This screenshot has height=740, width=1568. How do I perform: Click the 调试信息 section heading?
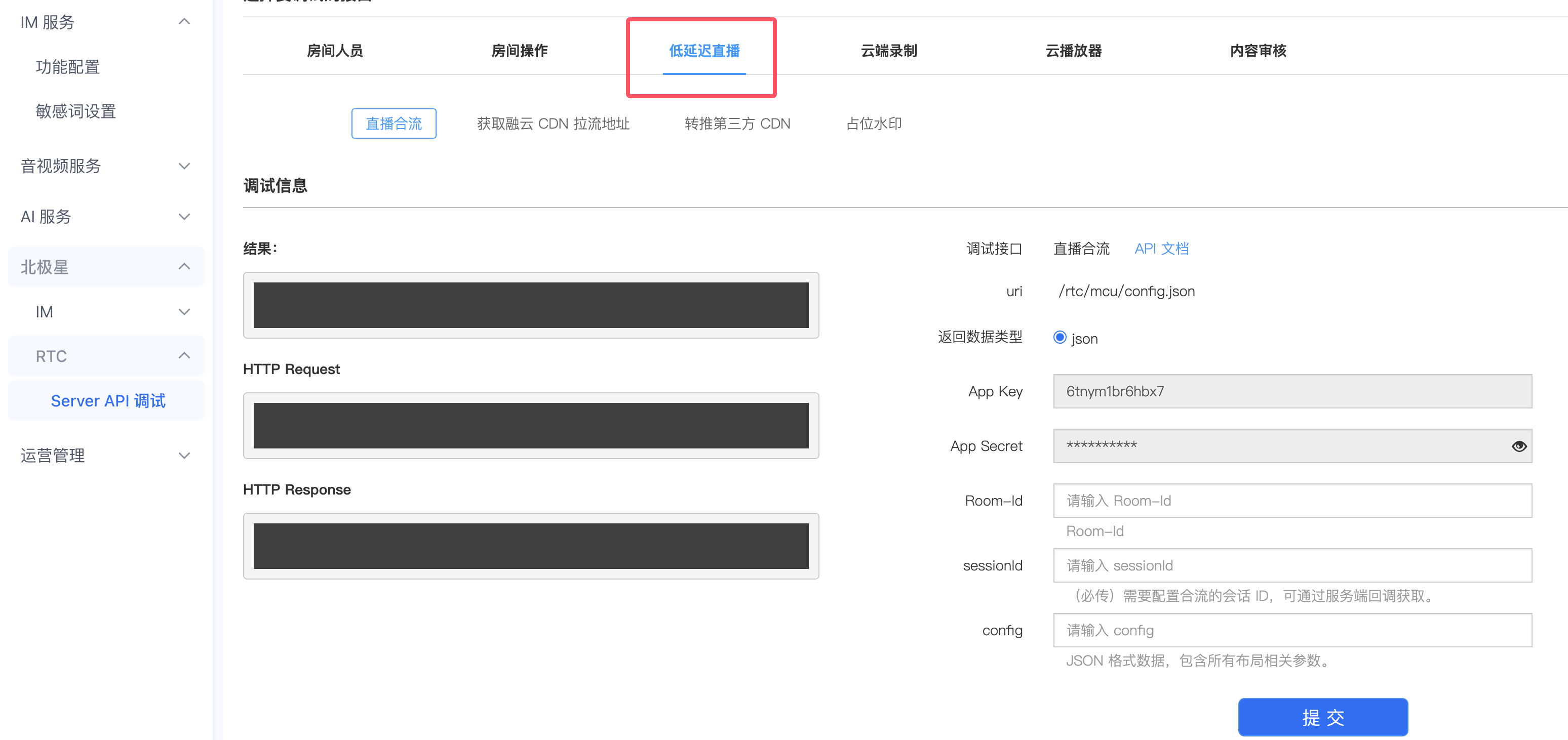[x=275, y=185]
